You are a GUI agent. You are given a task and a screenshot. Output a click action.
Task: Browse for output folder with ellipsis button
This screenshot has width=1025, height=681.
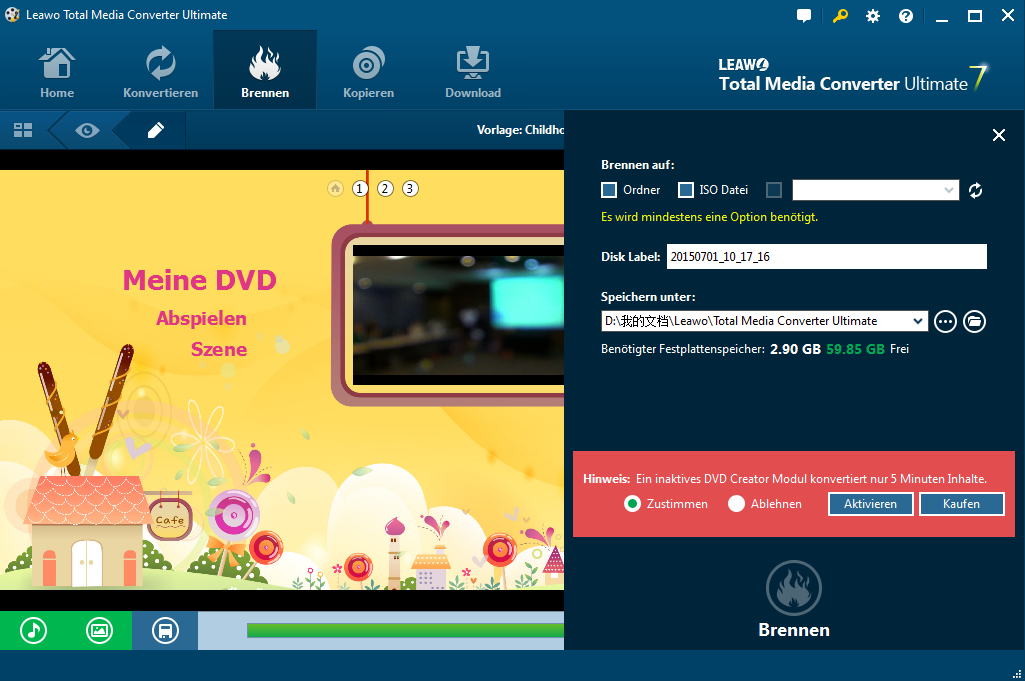945,322
